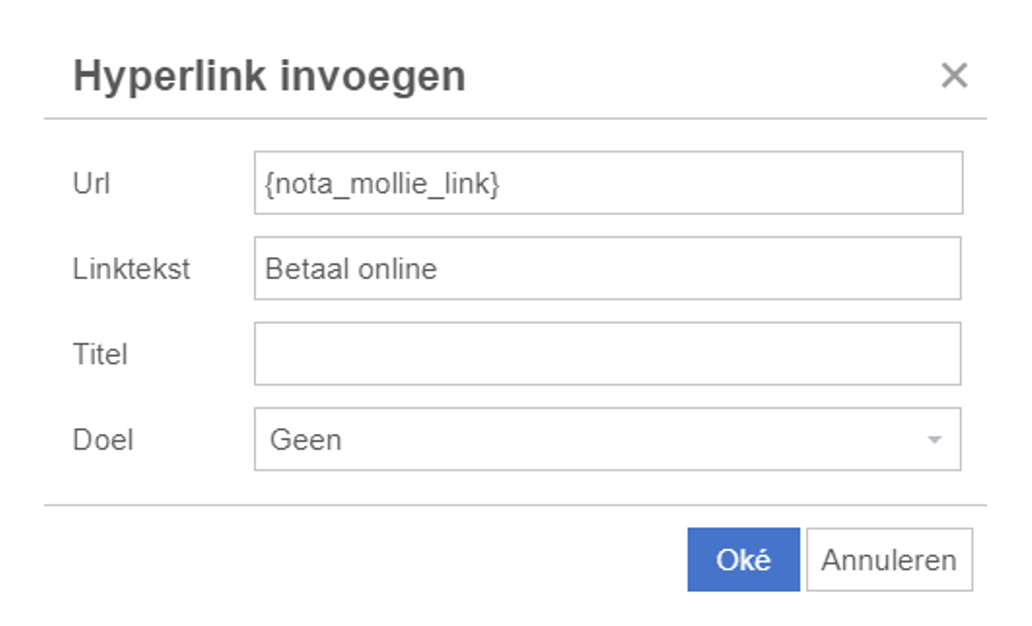Select the Geen value text in Doel
The image size is (1032, 626).
pos(306,439)
